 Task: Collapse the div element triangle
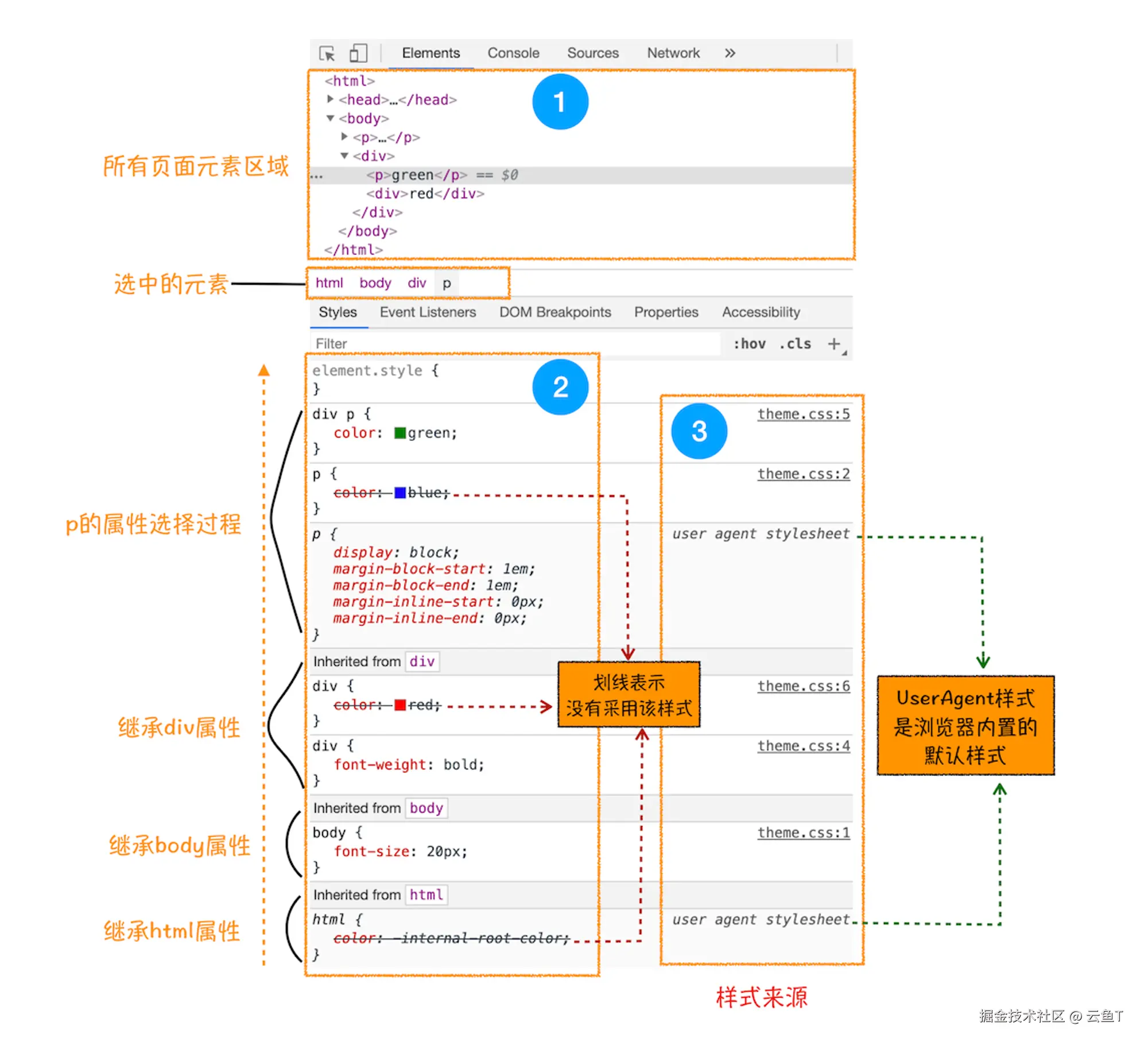coord(344,156)
